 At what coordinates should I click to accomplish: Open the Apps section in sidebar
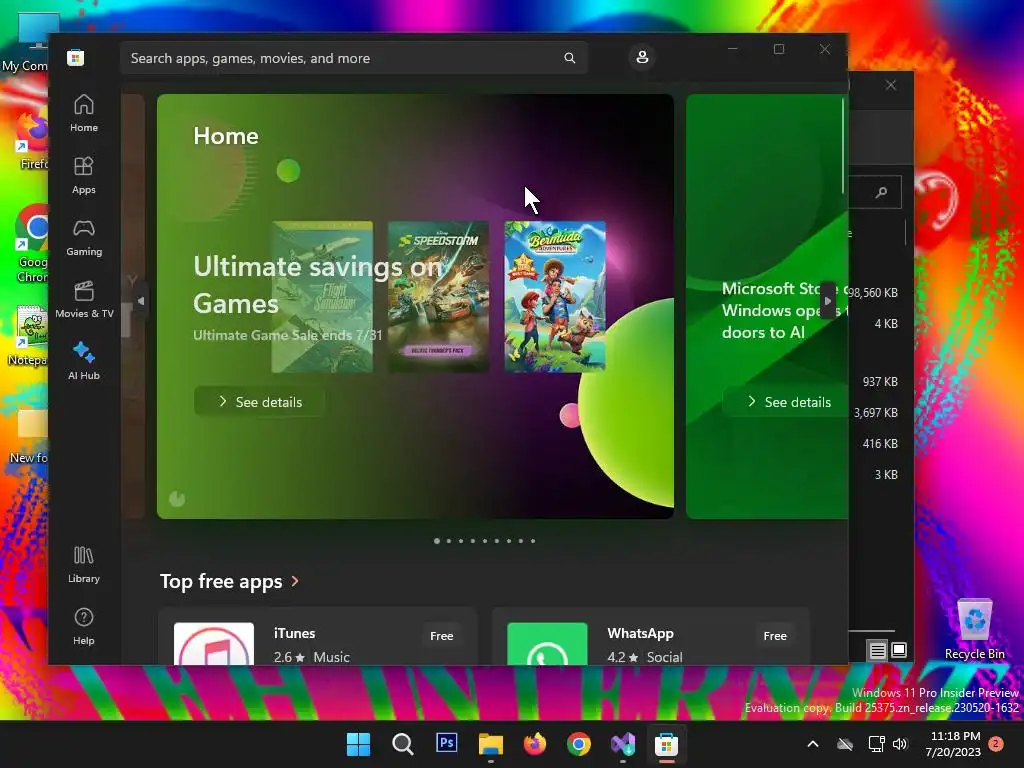pos(84,176)
